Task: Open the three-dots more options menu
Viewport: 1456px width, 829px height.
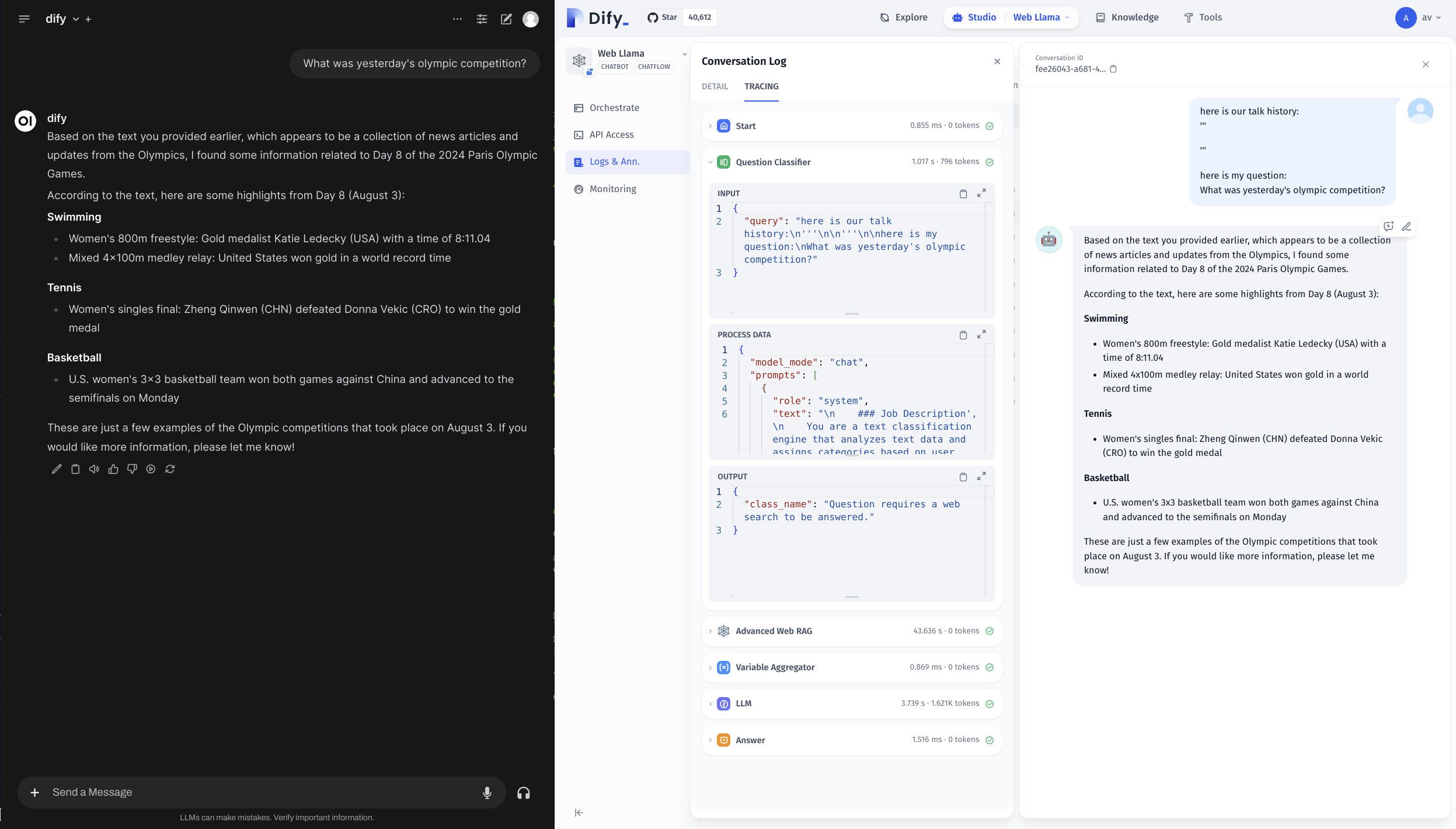Action: 457,19
